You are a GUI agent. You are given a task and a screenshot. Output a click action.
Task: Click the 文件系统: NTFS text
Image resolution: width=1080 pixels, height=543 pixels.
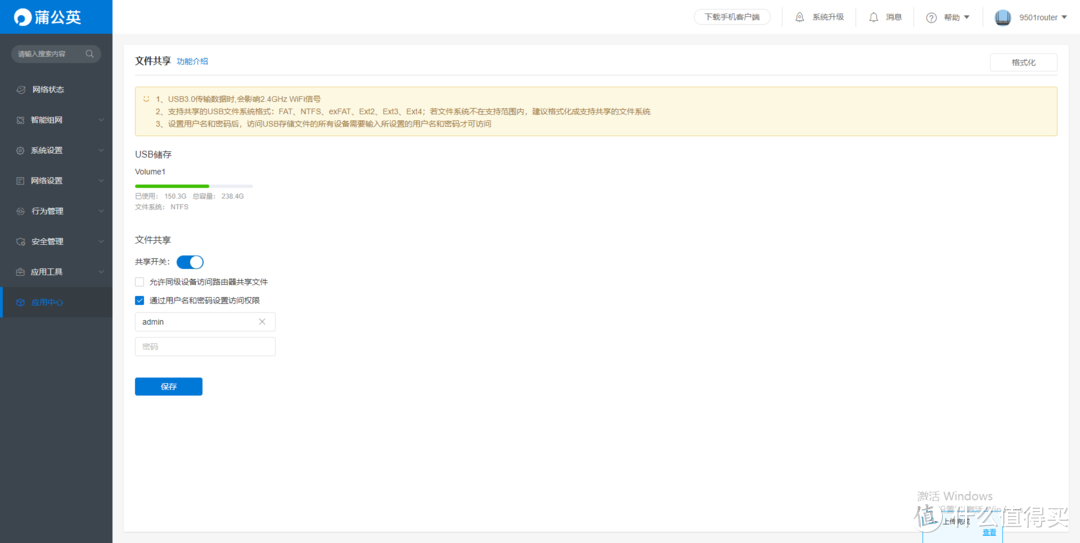[162, 207]
